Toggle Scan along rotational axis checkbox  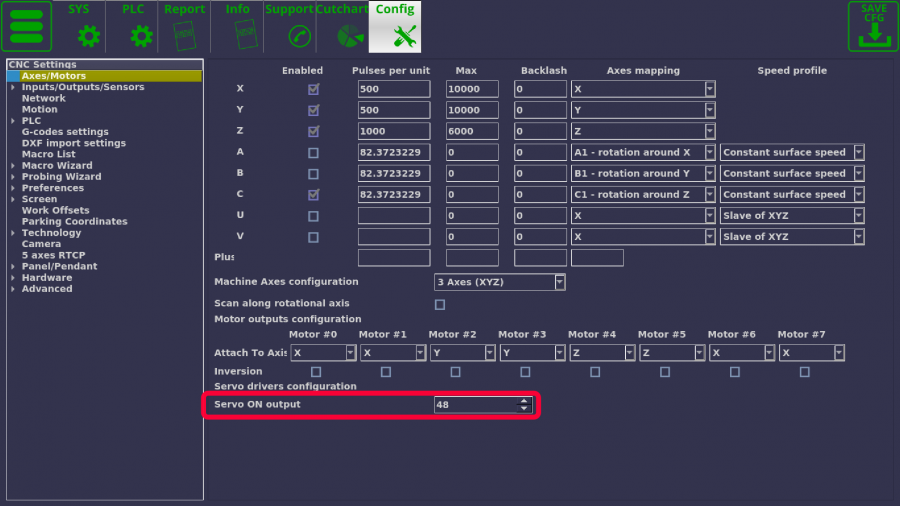[x=440, y=304]
